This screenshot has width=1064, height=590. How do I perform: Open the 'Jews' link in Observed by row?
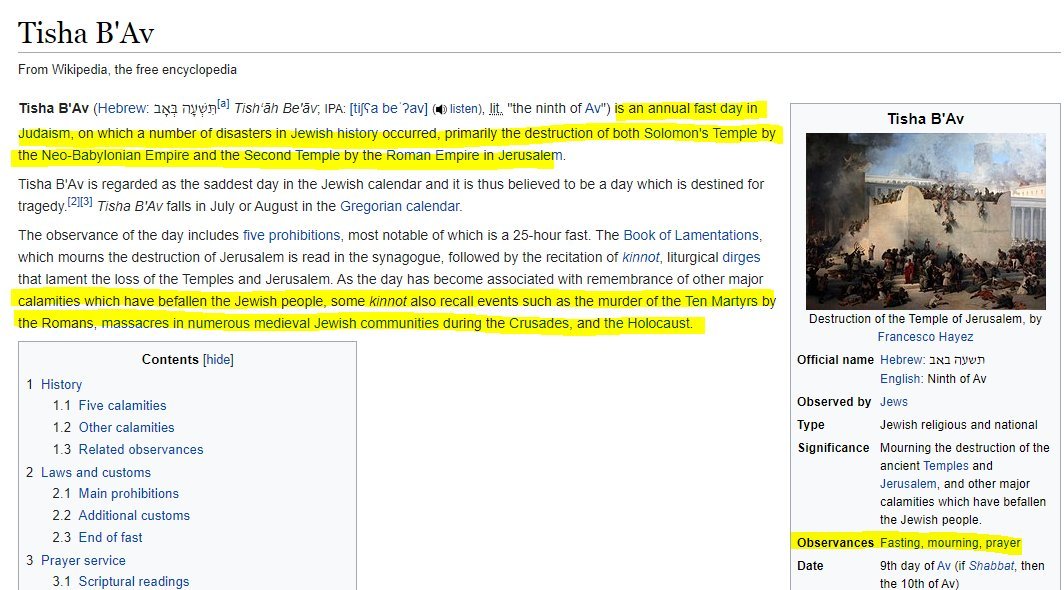click(894, 402)
